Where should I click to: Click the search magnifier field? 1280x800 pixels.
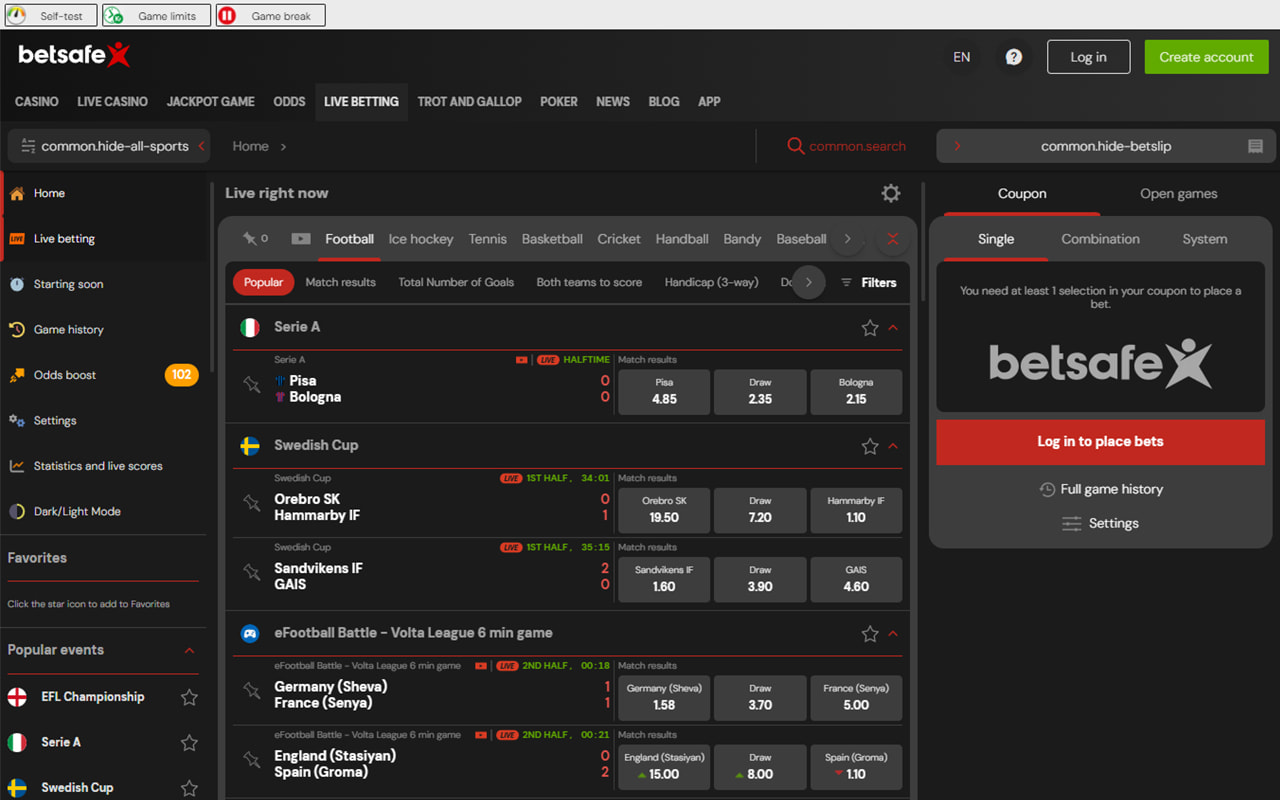coord(846,146)
